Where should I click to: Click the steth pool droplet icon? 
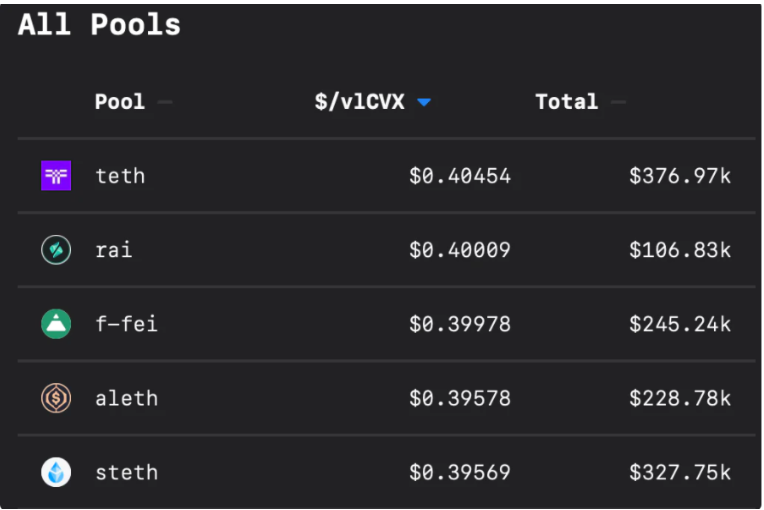(56, 472)
